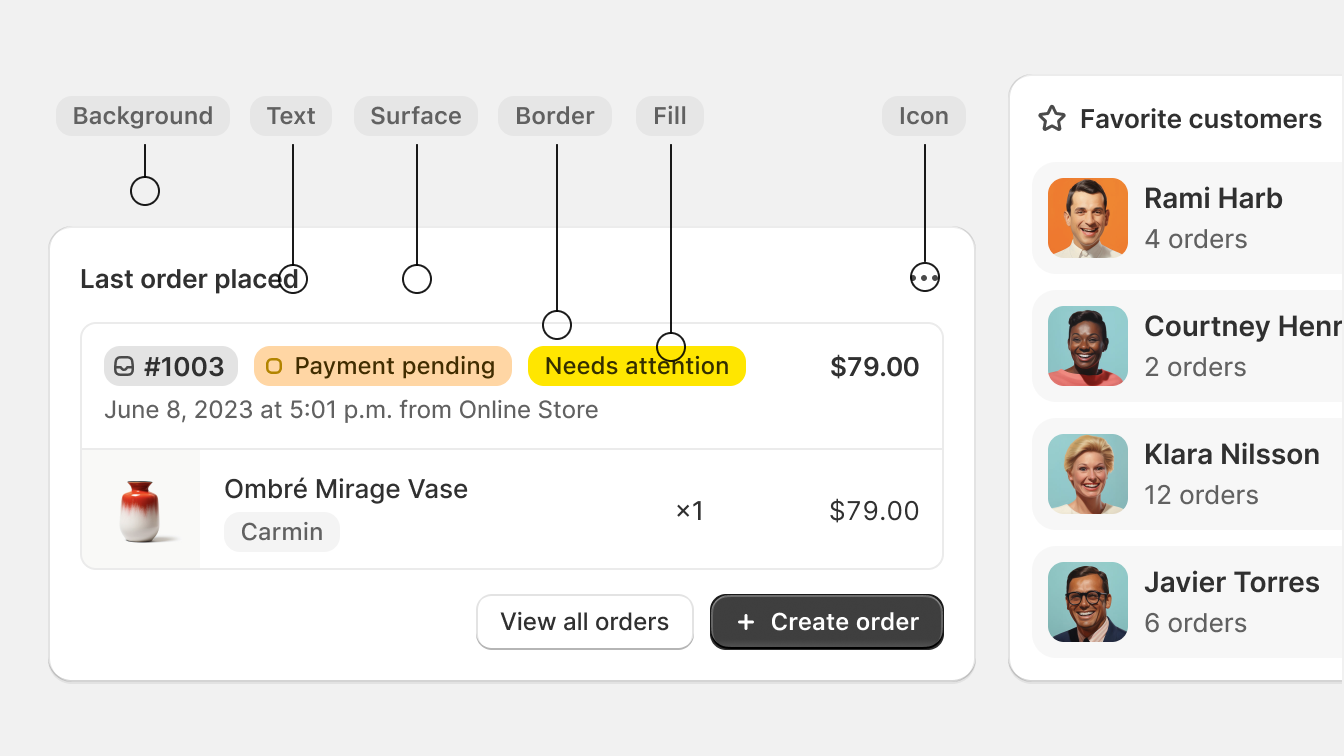
Task: Click the plus icon on Create order
Action: click(x=745, y=622)
